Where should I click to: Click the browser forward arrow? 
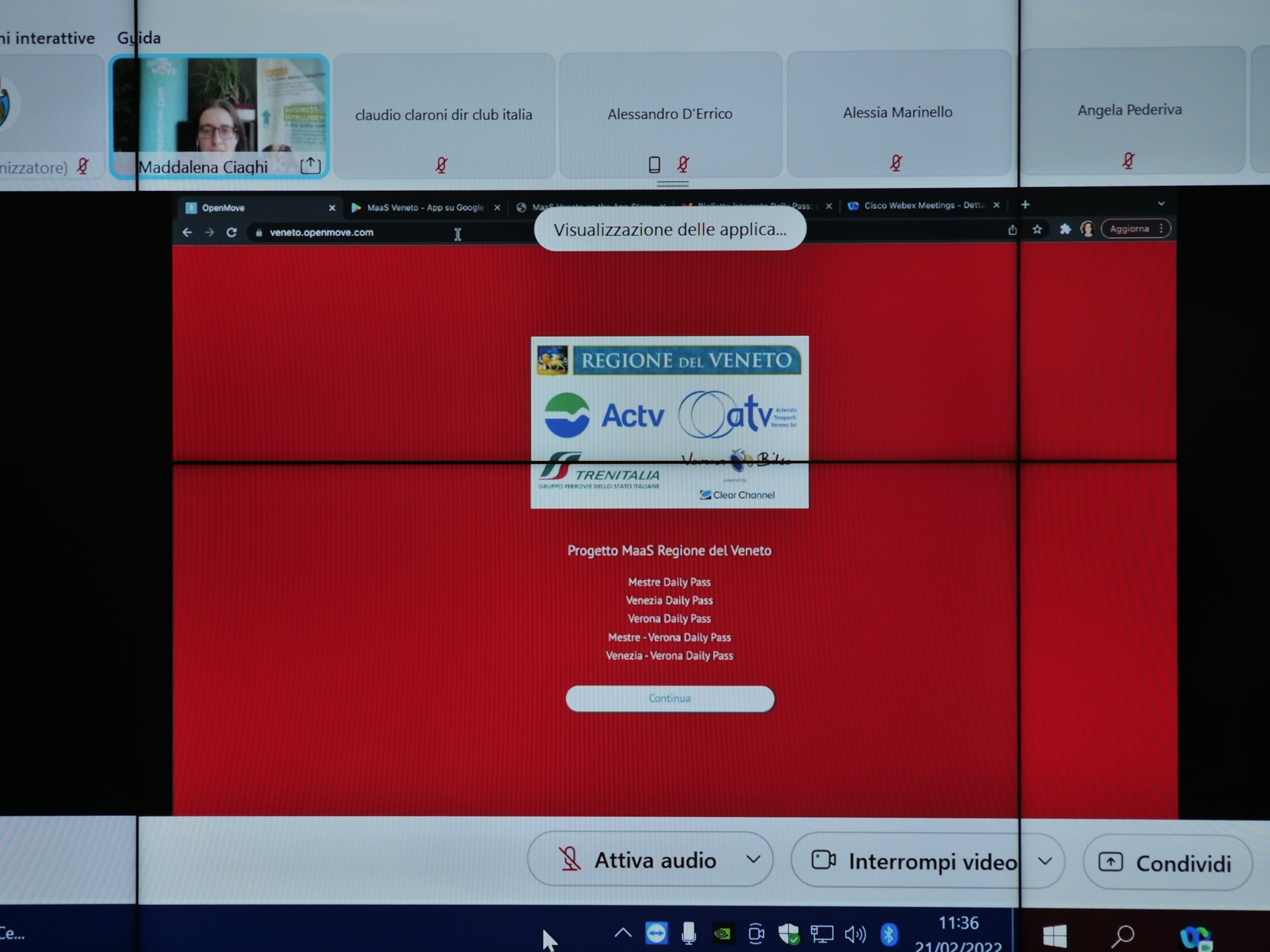click(209, 233)
